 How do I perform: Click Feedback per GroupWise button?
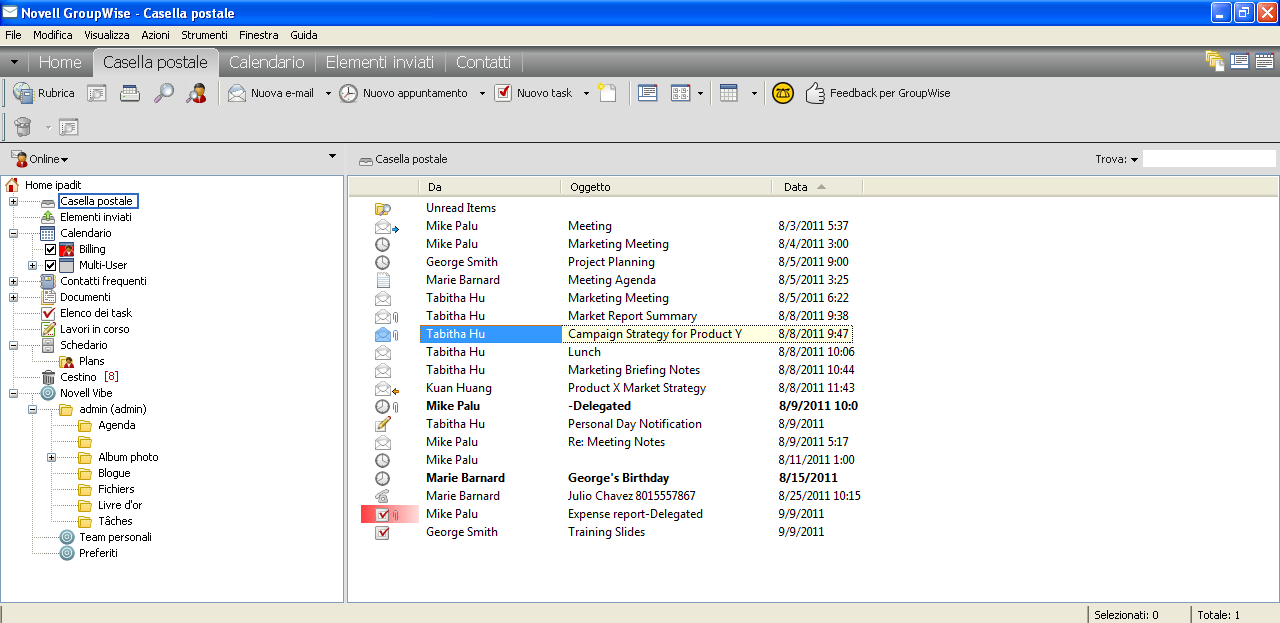(878, 93)
